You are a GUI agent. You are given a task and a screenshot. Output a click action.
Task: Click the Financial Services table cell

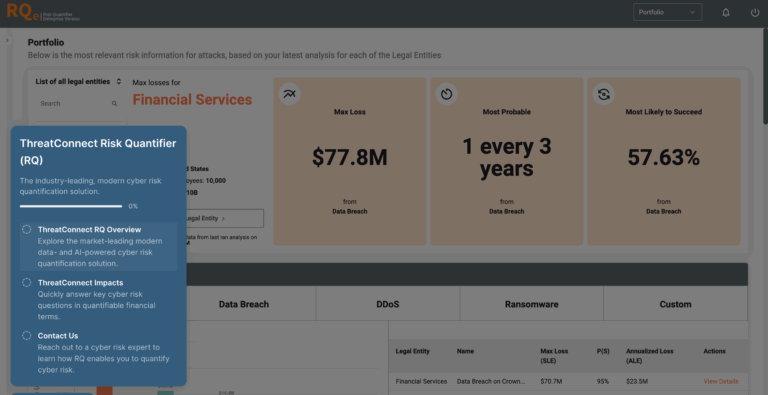[421, 381]
